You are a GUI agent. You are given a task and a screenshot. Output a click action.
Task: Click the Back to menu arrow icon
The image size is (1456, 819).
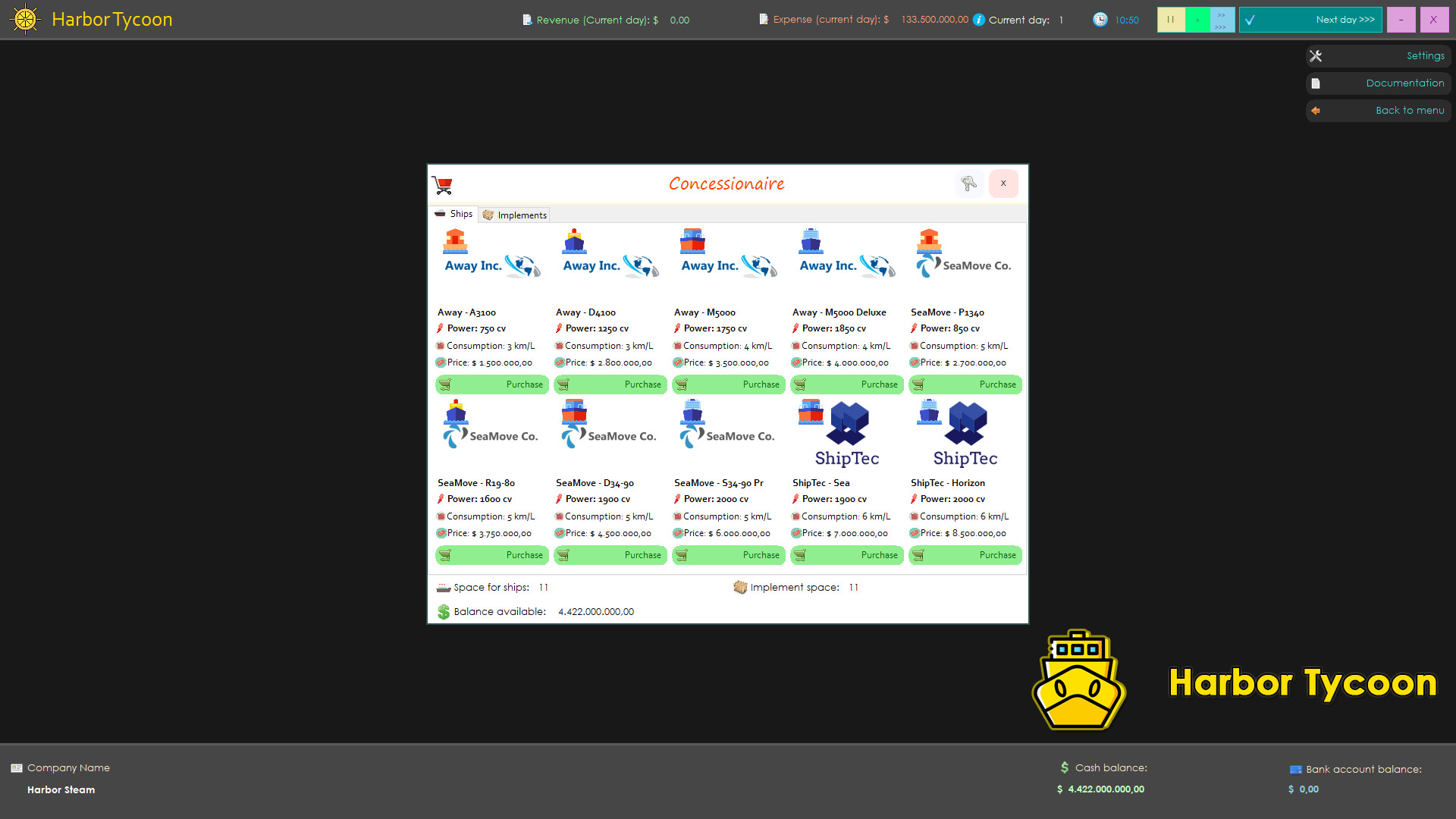1316,110
